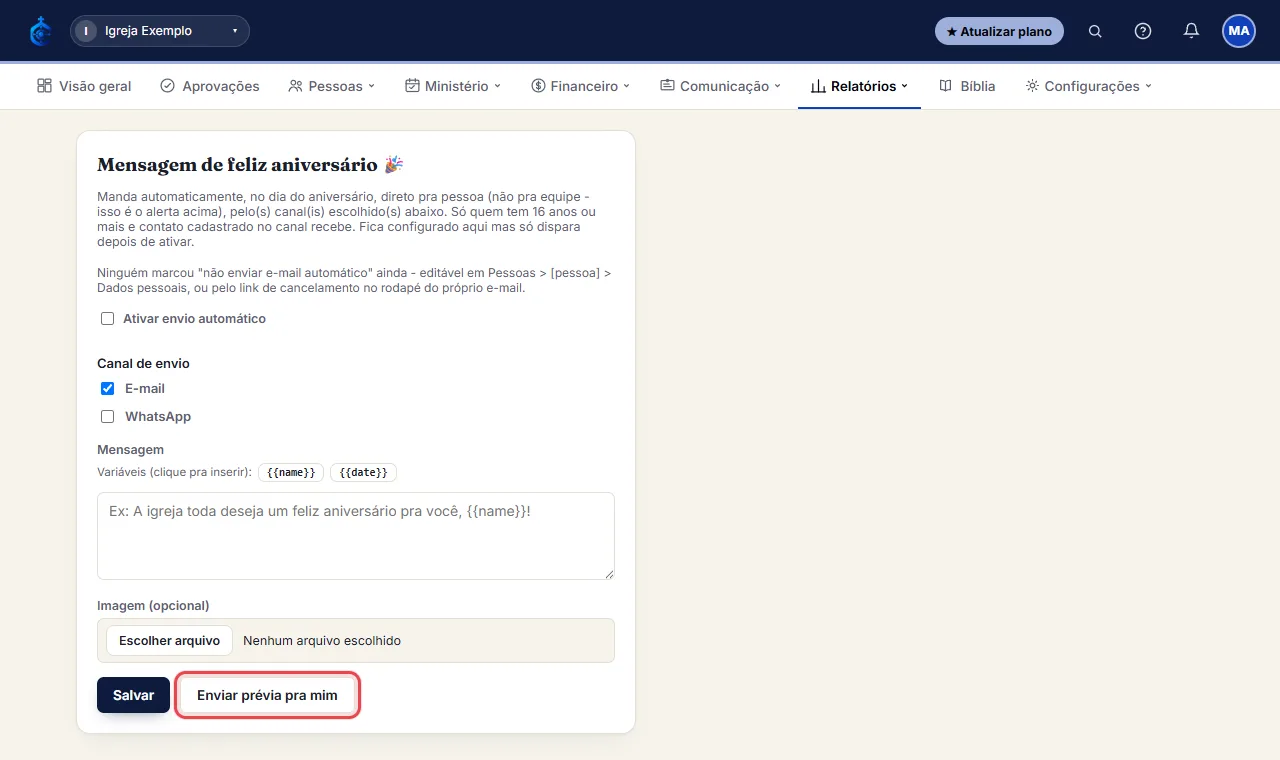Insert the {{name}} variable chip

(291, 472)
